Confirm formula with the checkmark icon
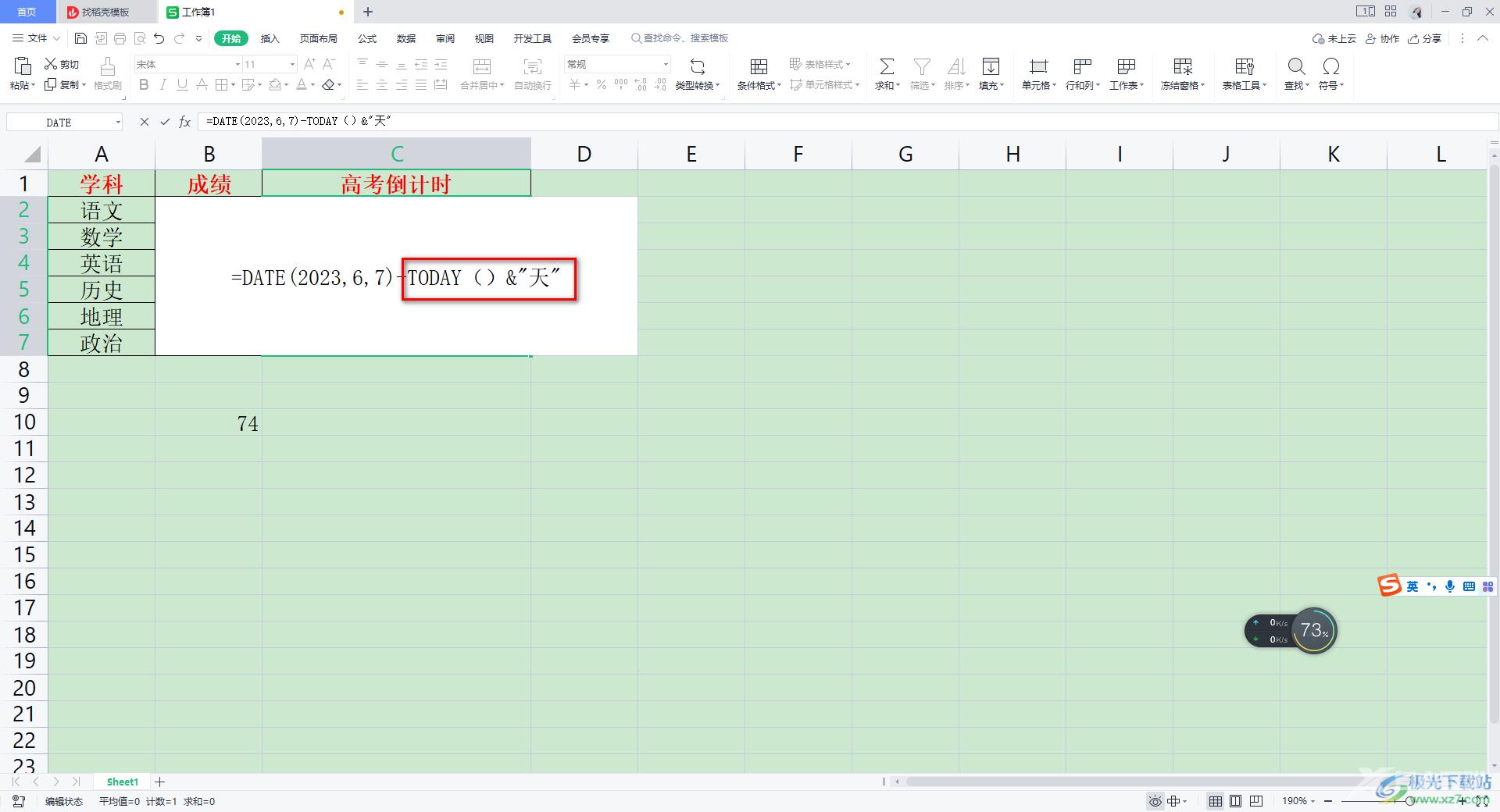The width and height of the screenshot is (1500, 812). 165,122
